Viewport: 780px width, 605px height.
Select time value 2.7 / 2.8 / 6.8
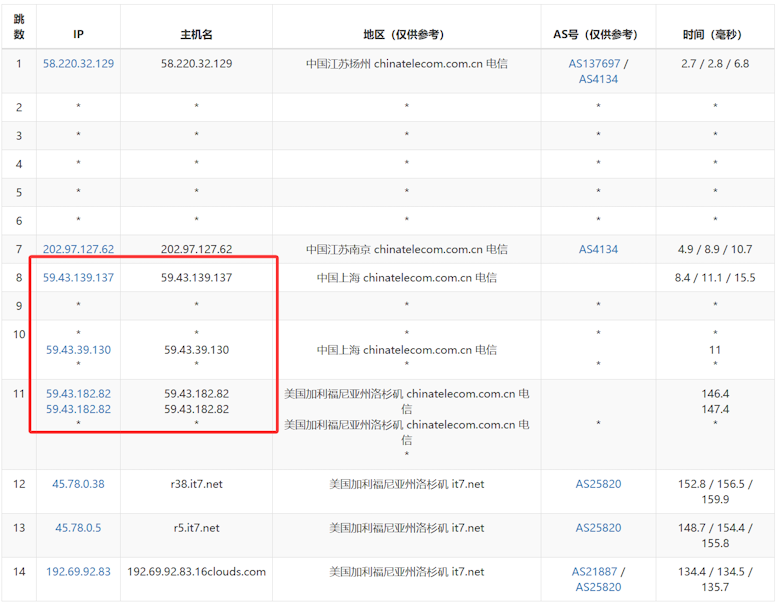715,64
